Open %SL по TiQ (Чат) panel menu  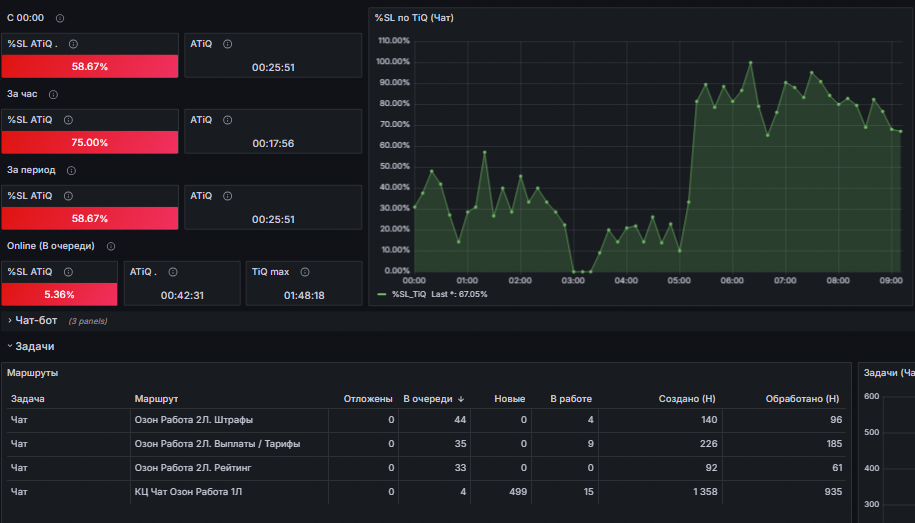pos(414,18)
